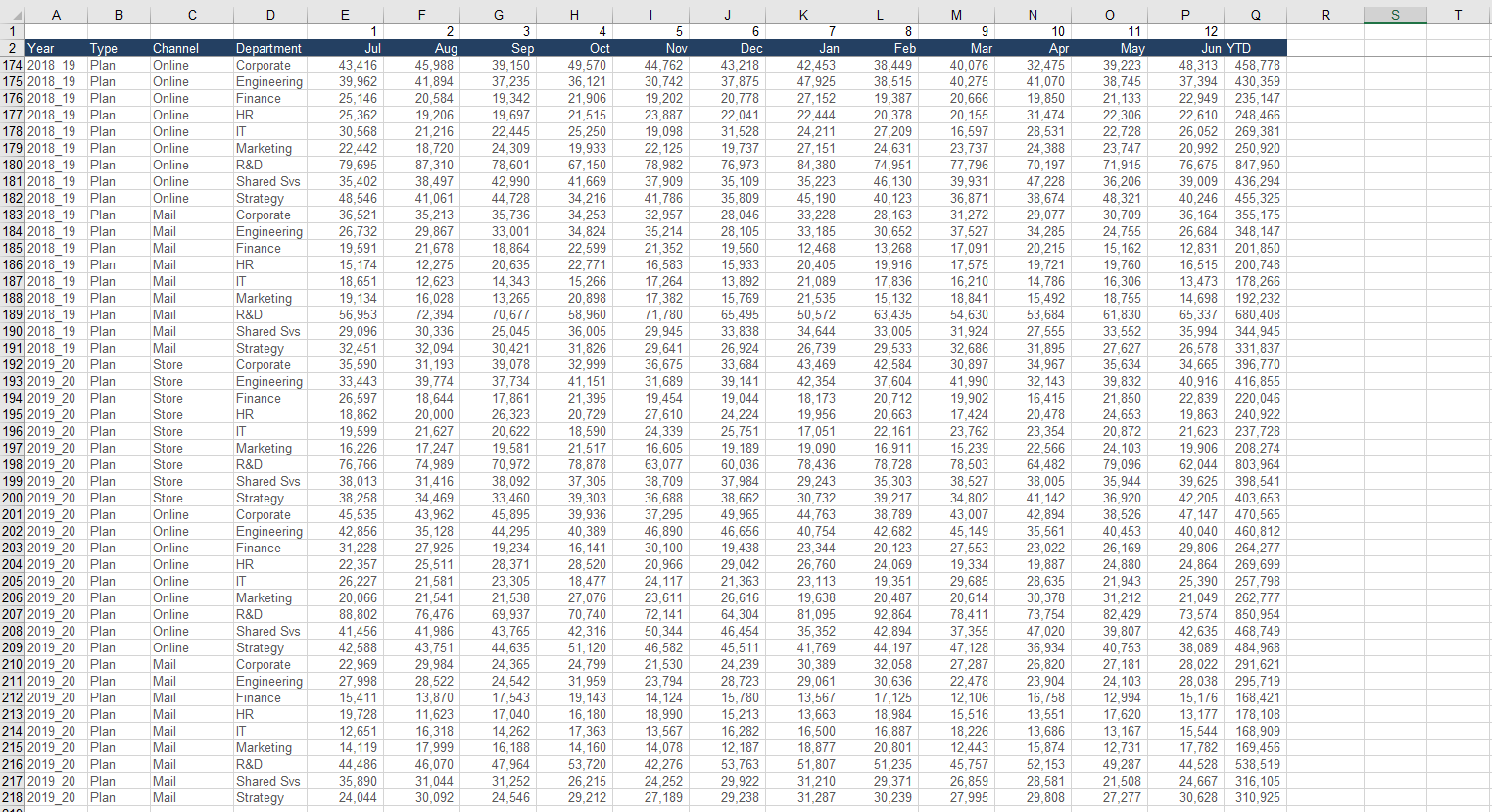This screenshot has height=812, width=1492.
Task: Click 'HR' department in row 195
Action: coord(270,414)
